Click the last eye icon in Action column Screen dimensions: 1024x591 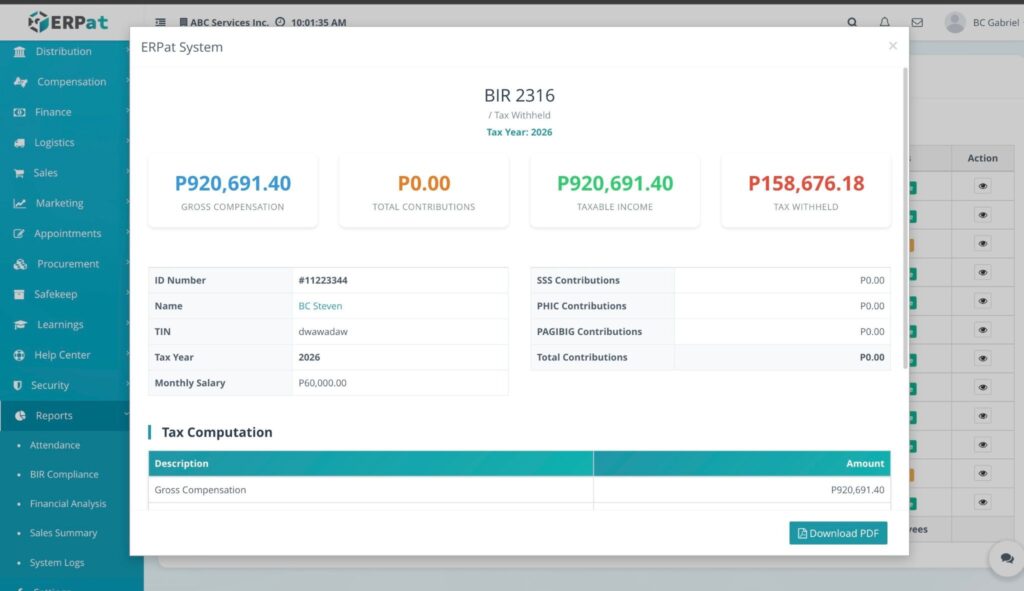[x=982, y=503]
